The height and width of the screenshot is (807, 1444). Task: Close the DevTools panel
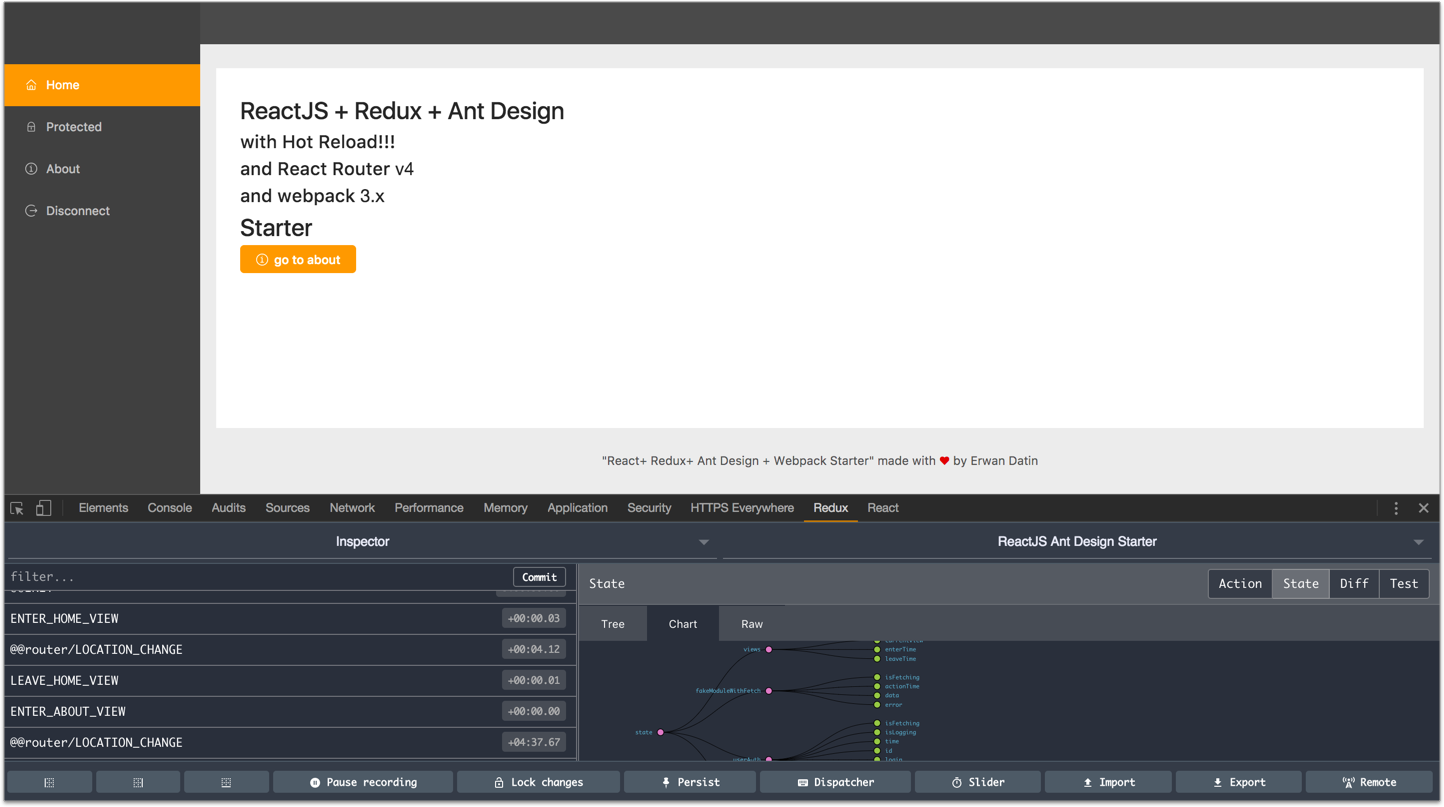point(1424,509)
